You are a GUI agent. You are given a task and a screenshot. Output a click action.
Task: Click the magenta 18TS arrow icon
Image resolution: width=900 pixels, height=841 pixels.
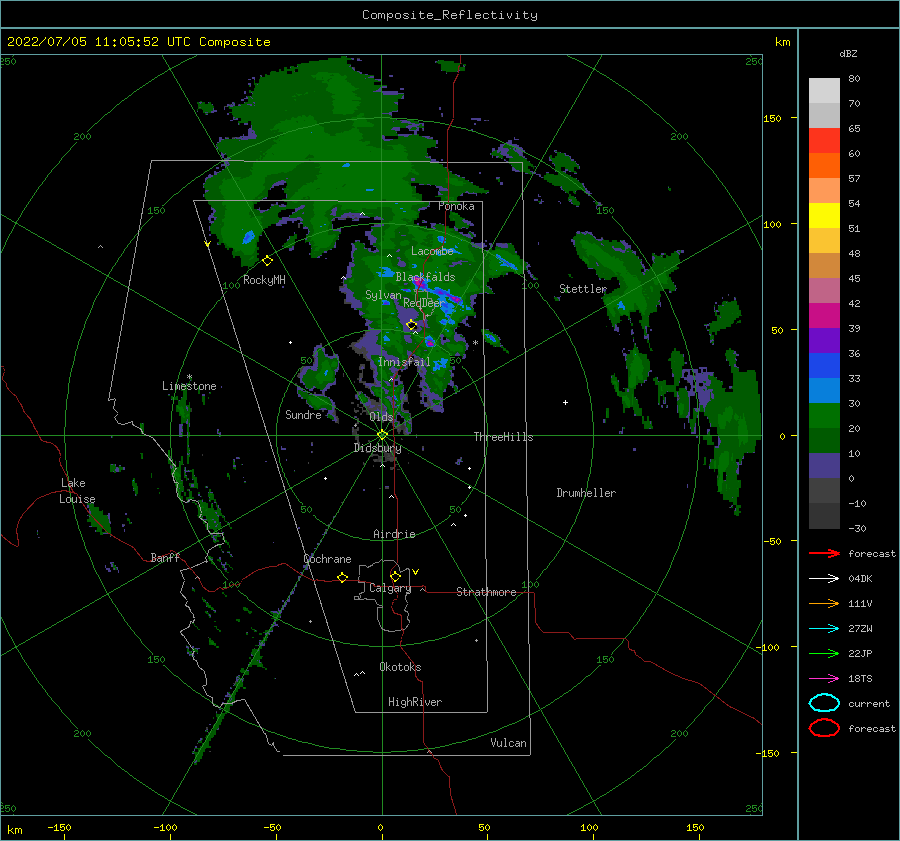(824, 679)
